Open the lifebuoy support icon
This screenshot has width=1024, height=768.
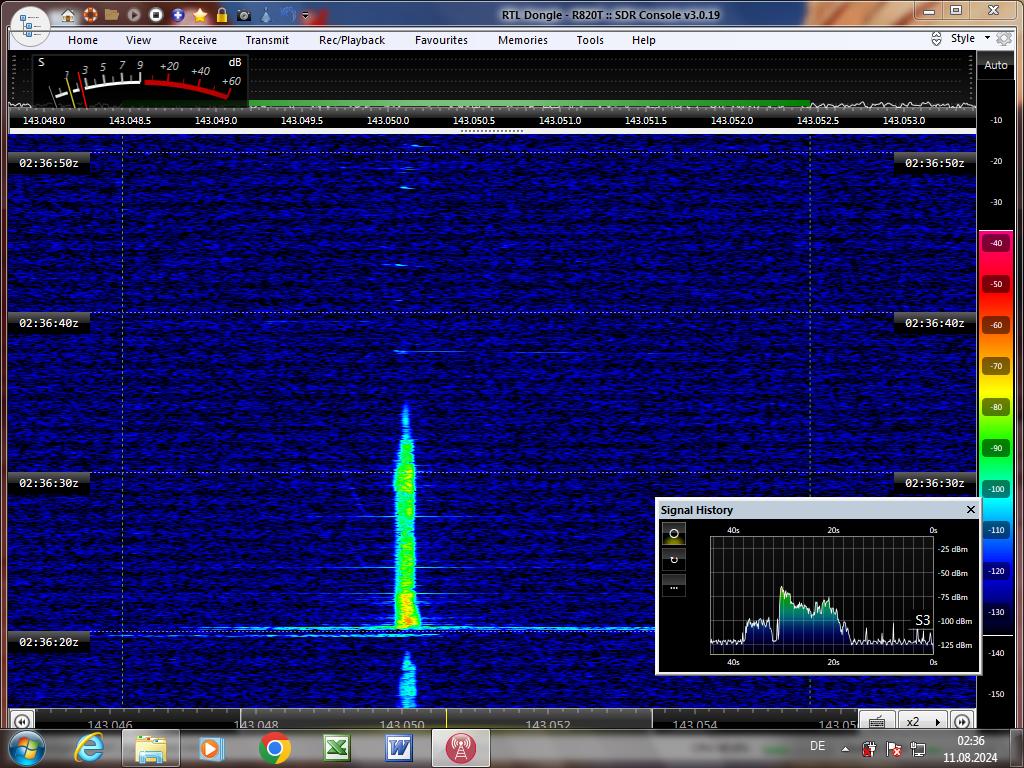90,14
